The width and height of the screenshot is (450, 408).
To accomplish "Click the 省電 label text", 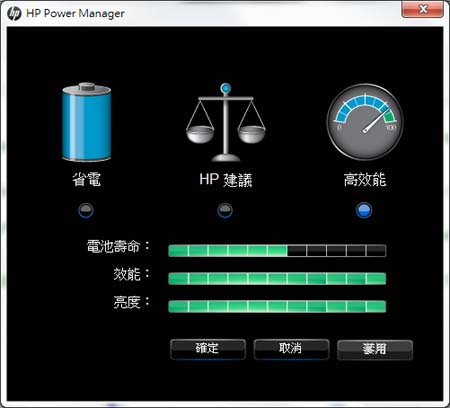I will click(x=87, y=179).
